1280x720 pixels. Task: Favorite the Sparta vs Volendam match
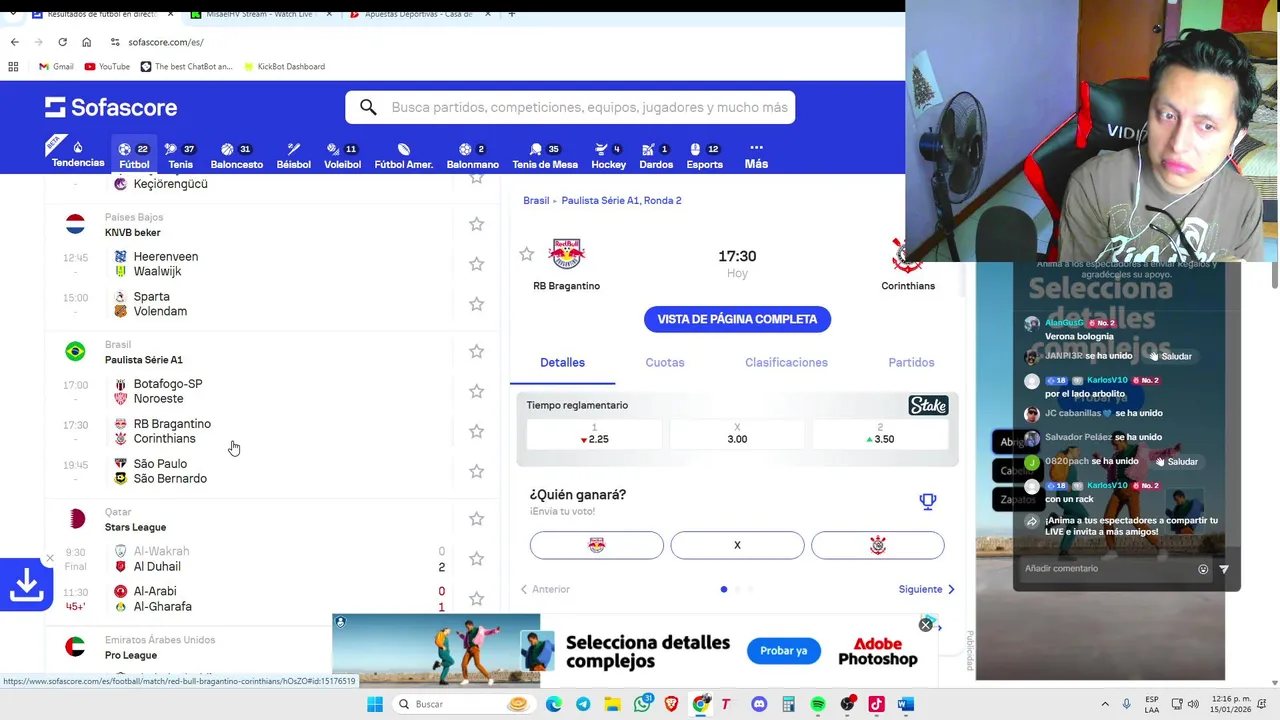(477, 304)
